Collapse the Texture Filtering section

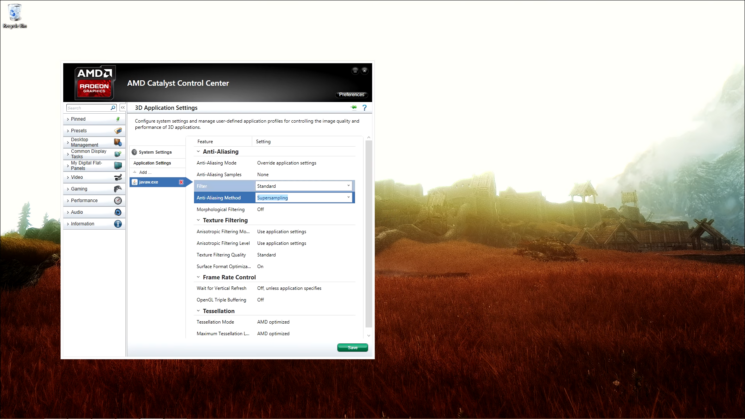click(198, 220)
